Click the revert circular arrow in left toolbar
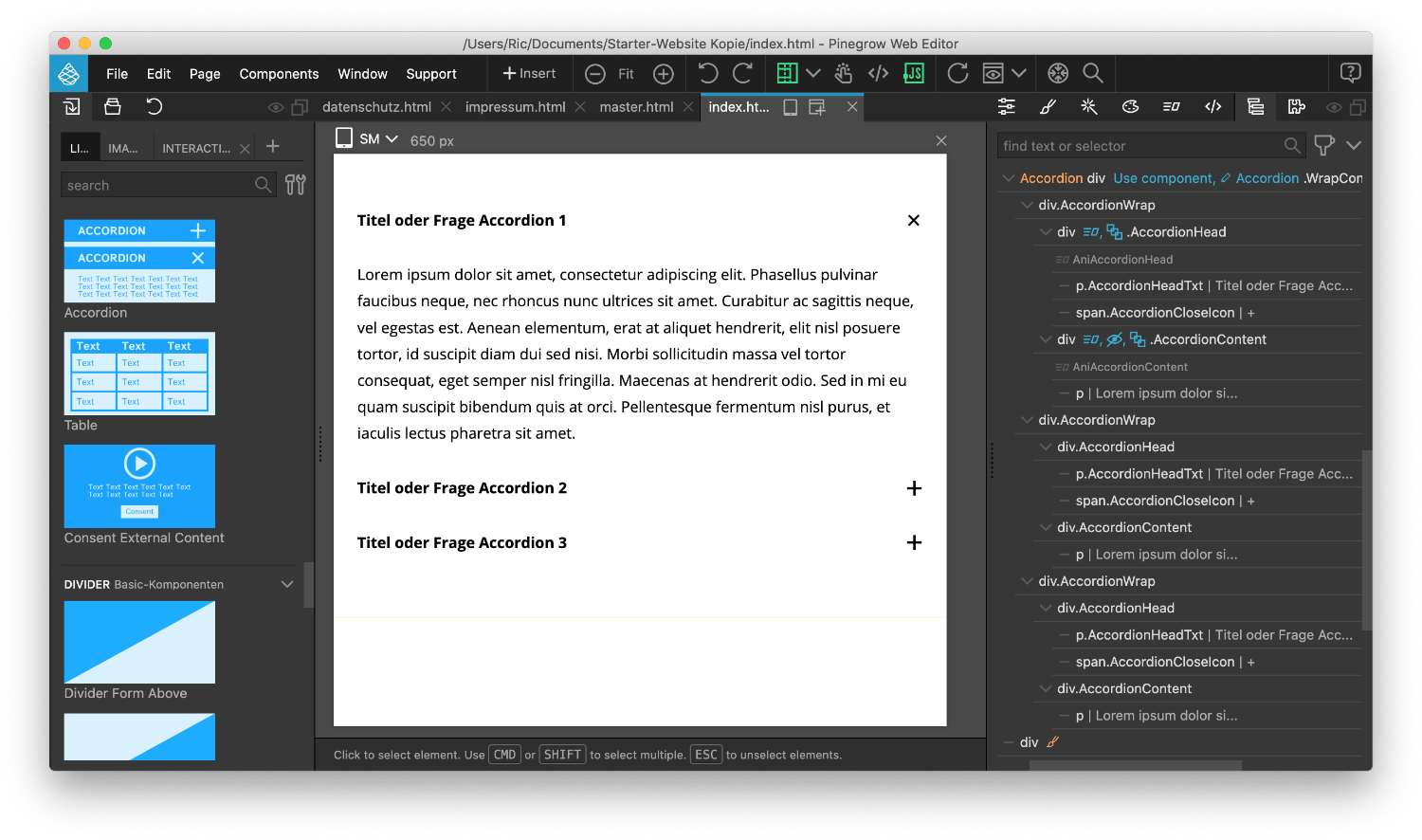Image resolution: width=1422 pixels, height=840 pixels. click(154, 106)
